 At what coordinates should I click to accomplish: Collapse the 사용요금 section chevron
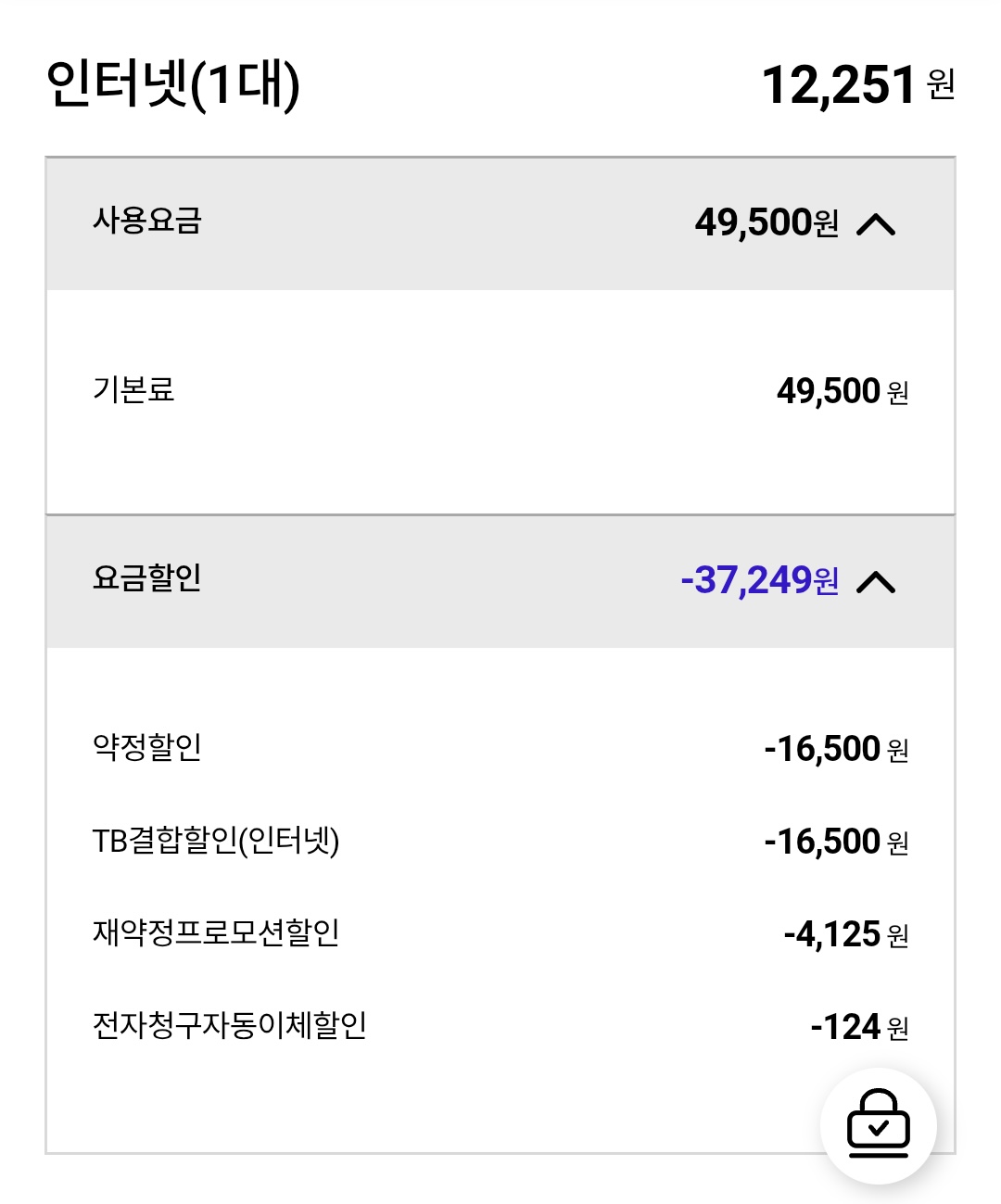[876, 223]
